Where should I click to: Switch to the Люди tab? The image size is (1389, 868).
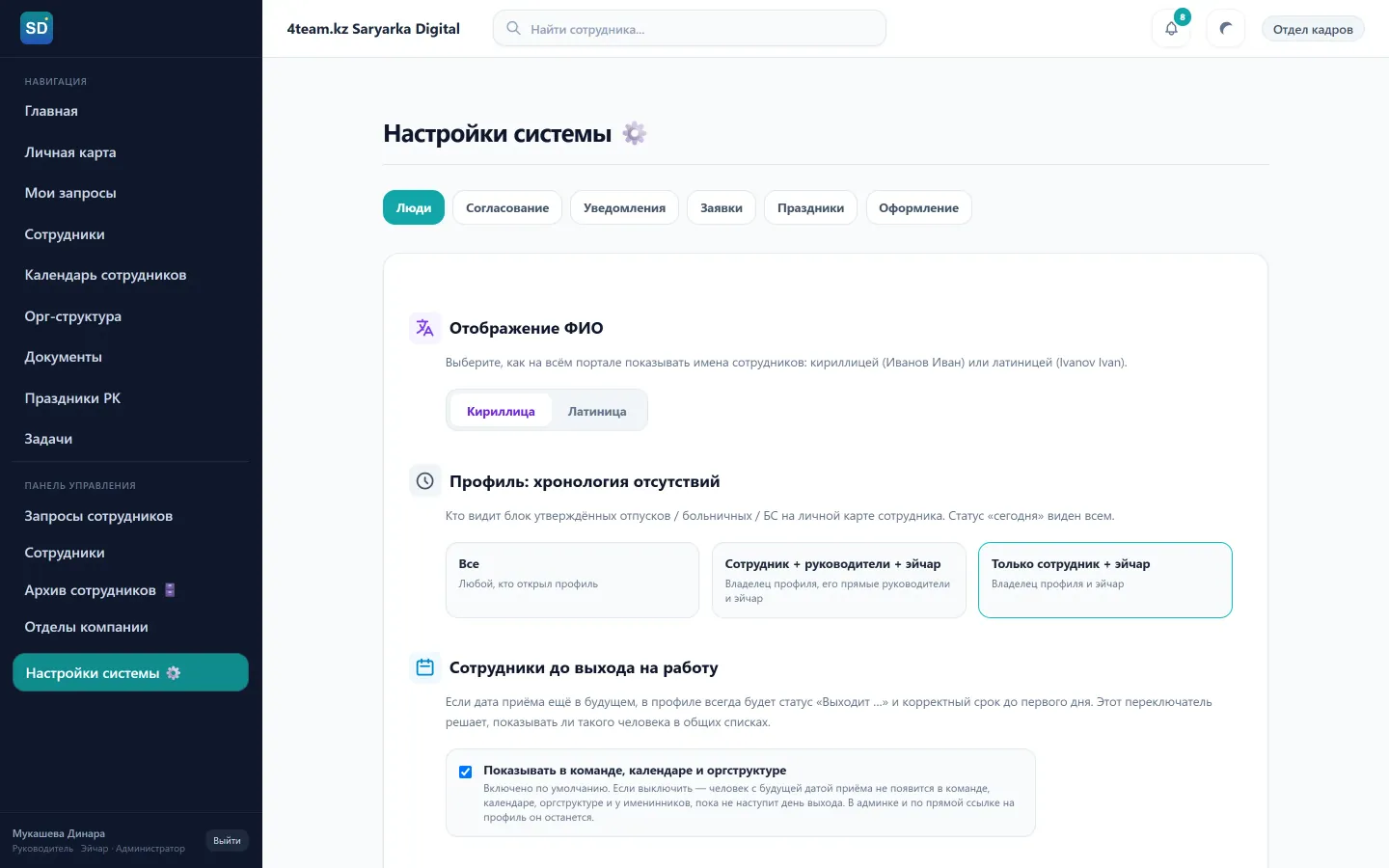point(414,207)
